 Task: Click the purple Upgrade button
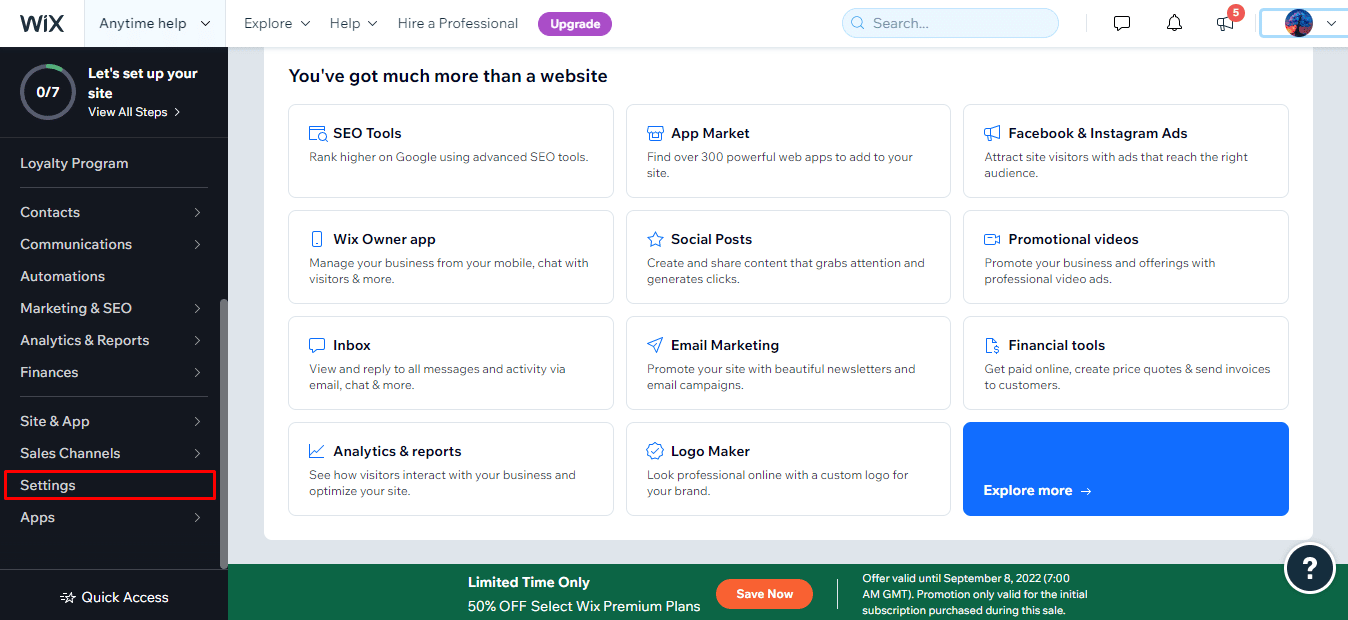(x=575, y=23)
